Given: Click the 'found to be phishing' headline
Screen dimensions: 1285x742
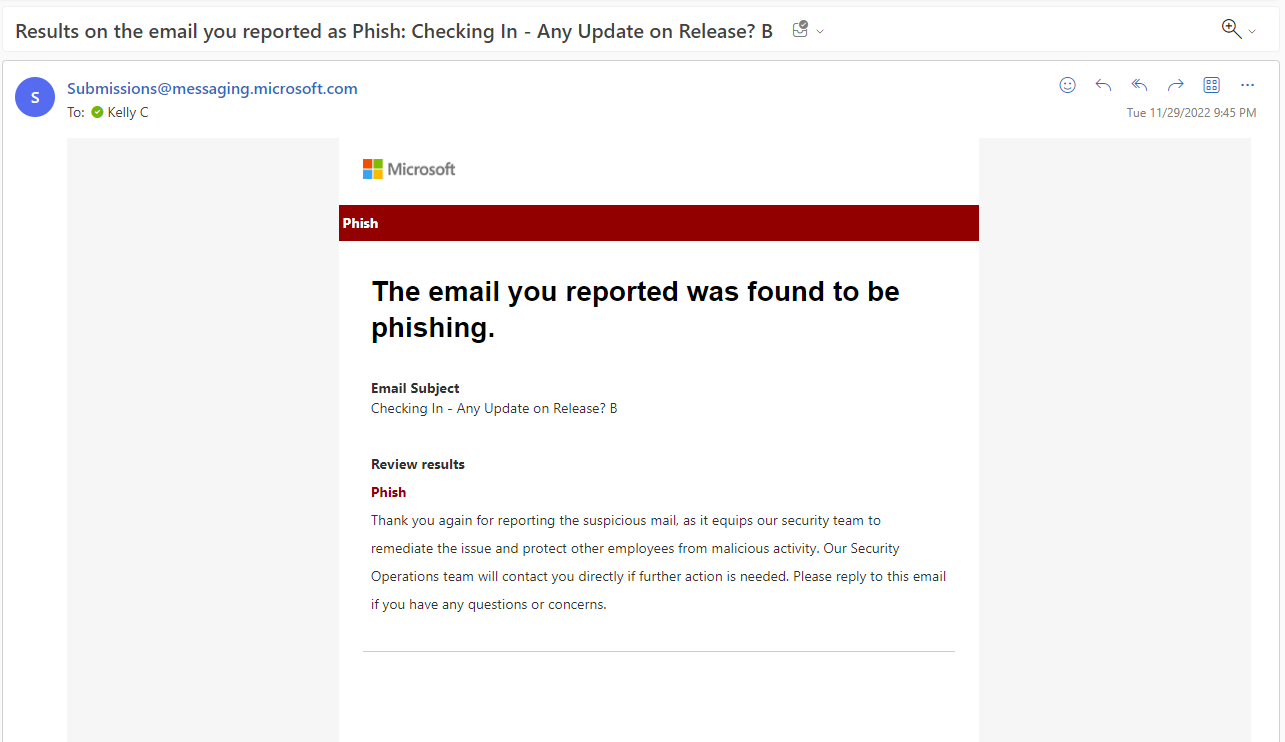Looking at the screenshot, I should coord(635,309).
